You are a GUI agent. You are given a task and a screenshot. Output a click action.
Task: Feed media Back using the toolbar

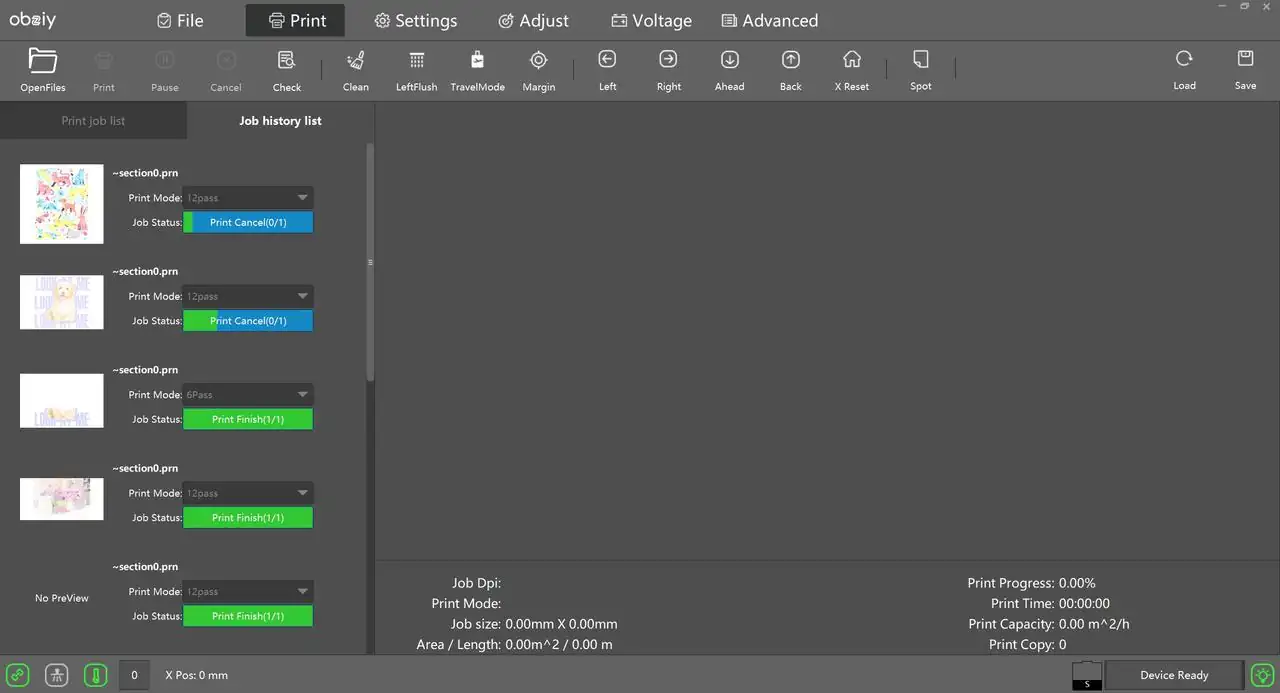790,69
